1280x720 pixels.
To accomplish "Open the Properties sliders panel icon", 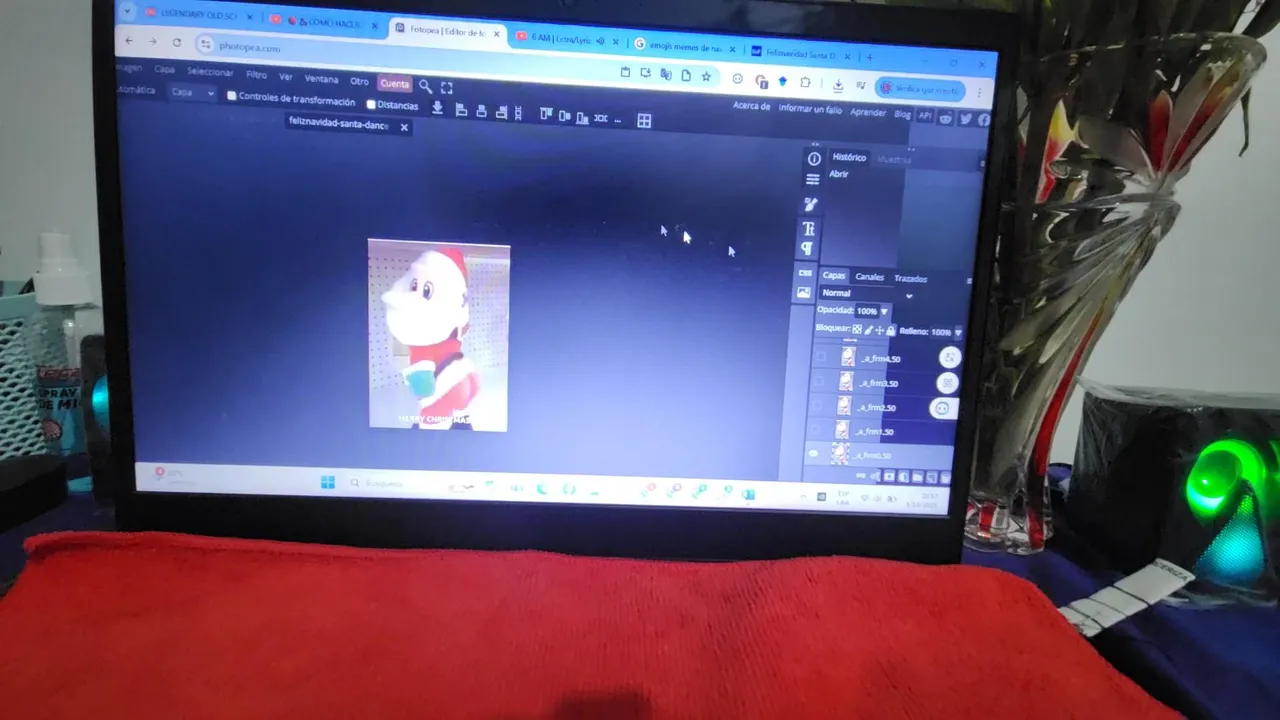I will tap(812, 180).
